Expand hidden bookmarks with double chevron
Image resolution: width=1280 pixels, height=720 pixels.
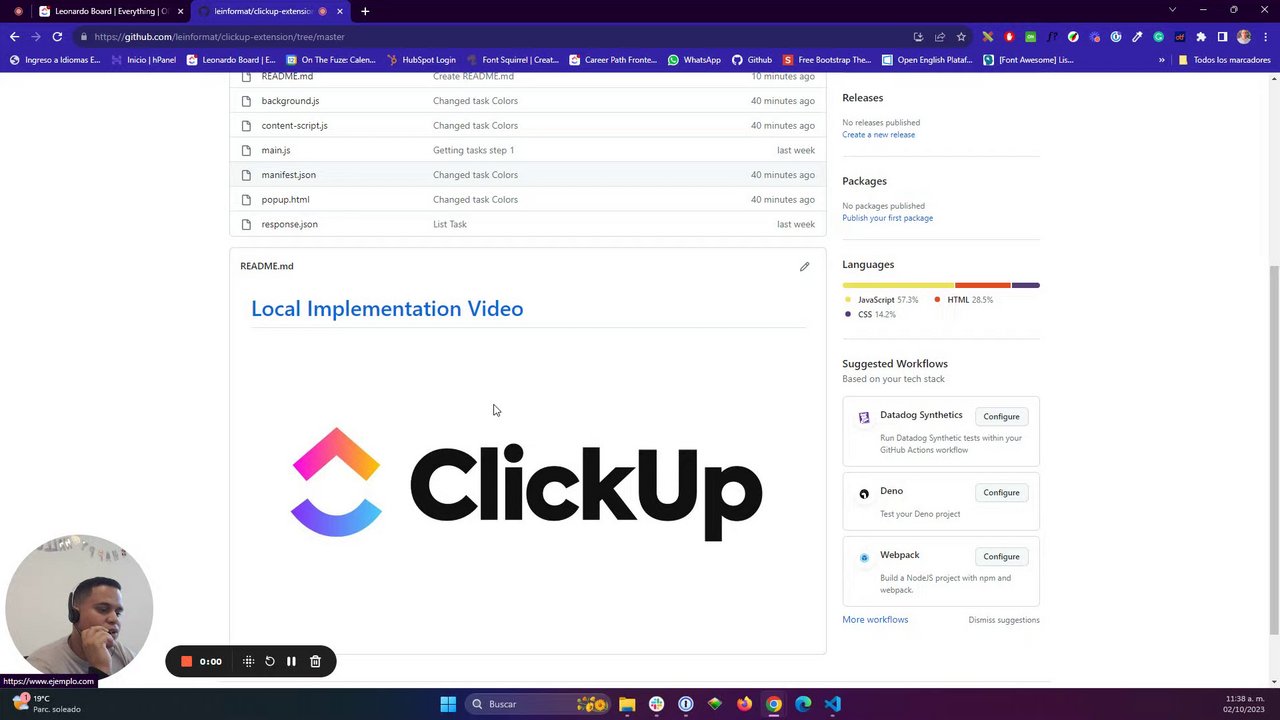[x=1162, y=60]
